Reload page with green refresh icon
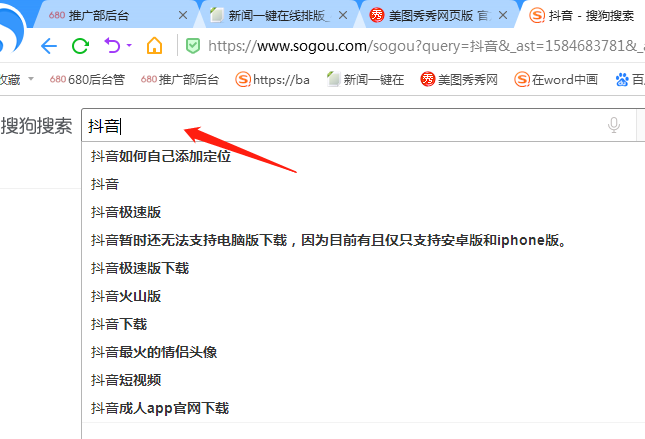Image resolution: width=645 pixels, height=439 pixels. [80, 46]
